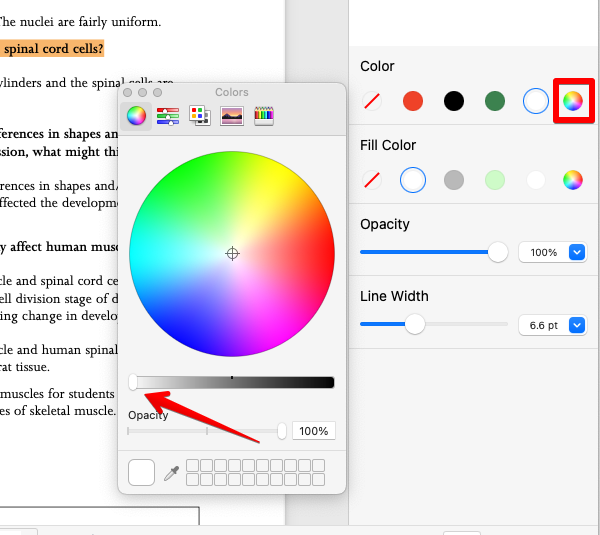600x535 pixels.
Task: Select the green Color swatch
Action: point(495,101)
